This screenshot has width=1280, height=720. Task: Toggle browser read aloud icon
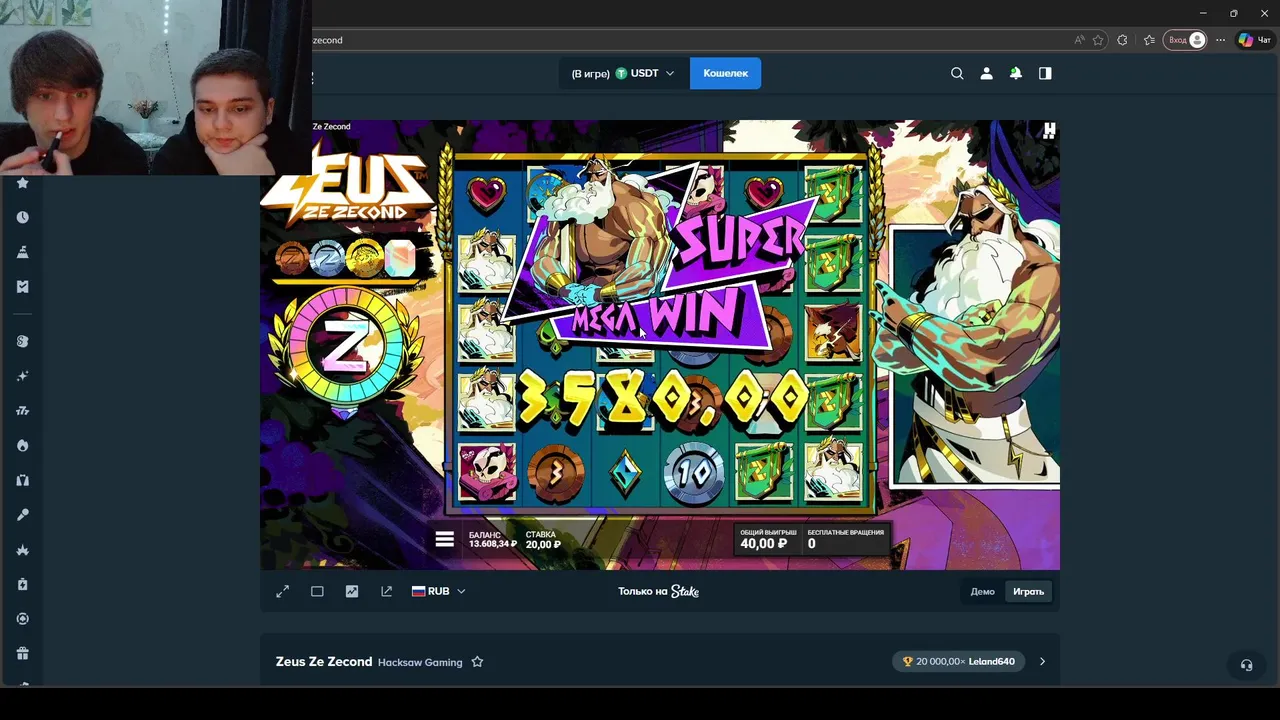pyautogui.click(x=1079, y=40)
